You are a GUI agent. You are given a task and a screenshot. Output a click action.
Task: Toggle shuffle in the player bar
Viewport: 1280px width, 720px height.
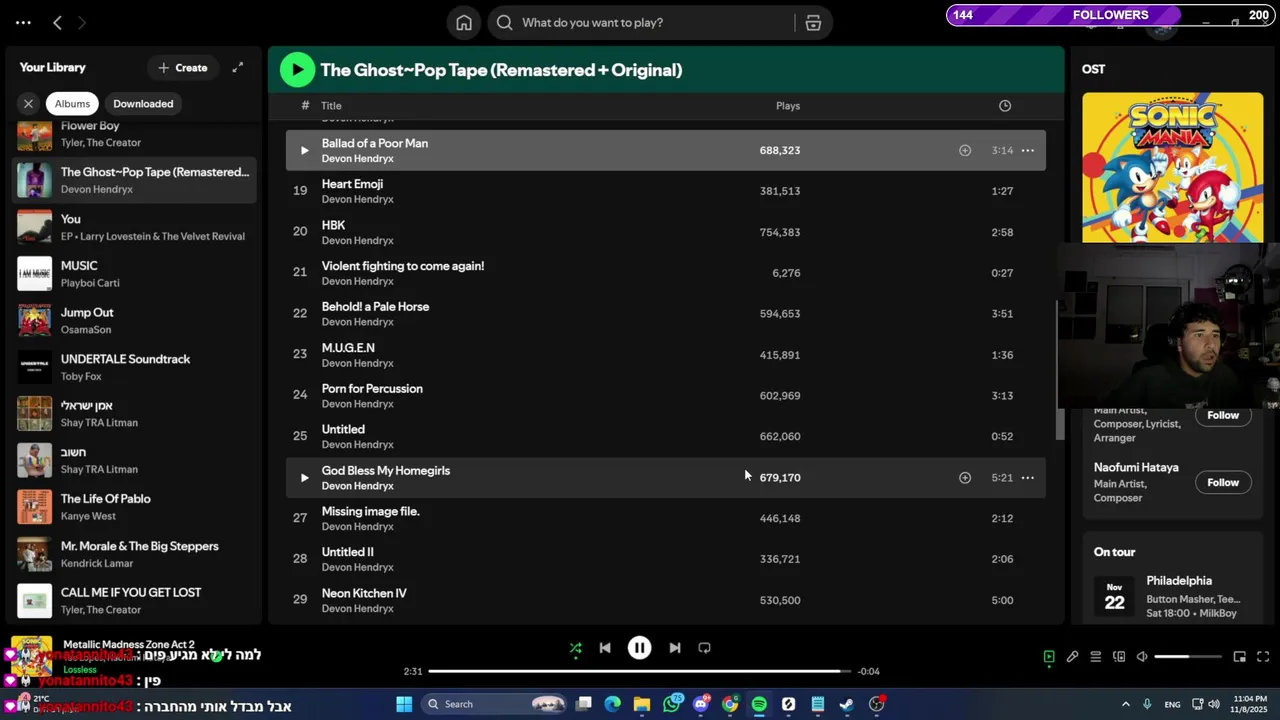(575, 648)
